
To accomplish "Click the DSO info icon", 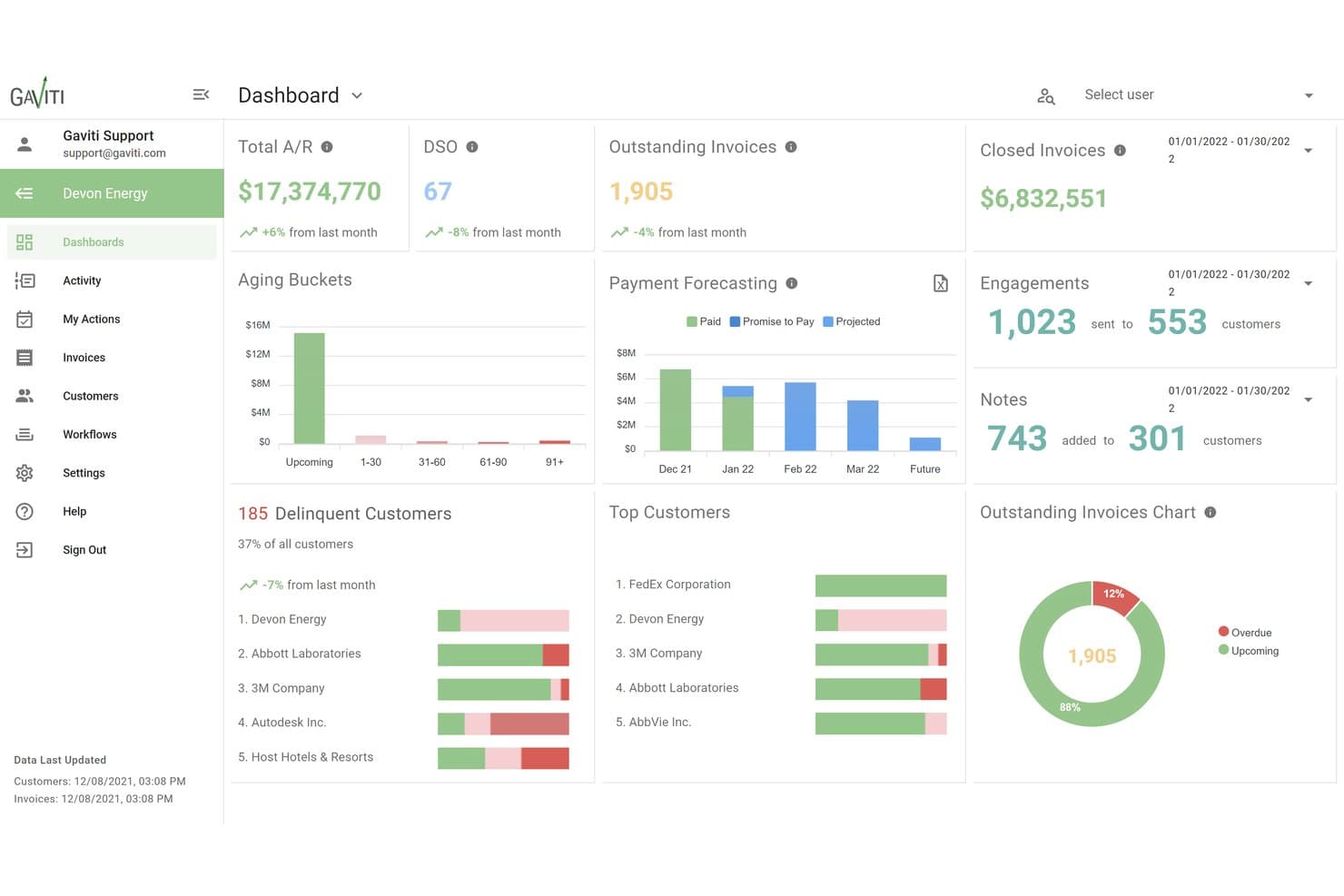I will (x=472, y=147).
